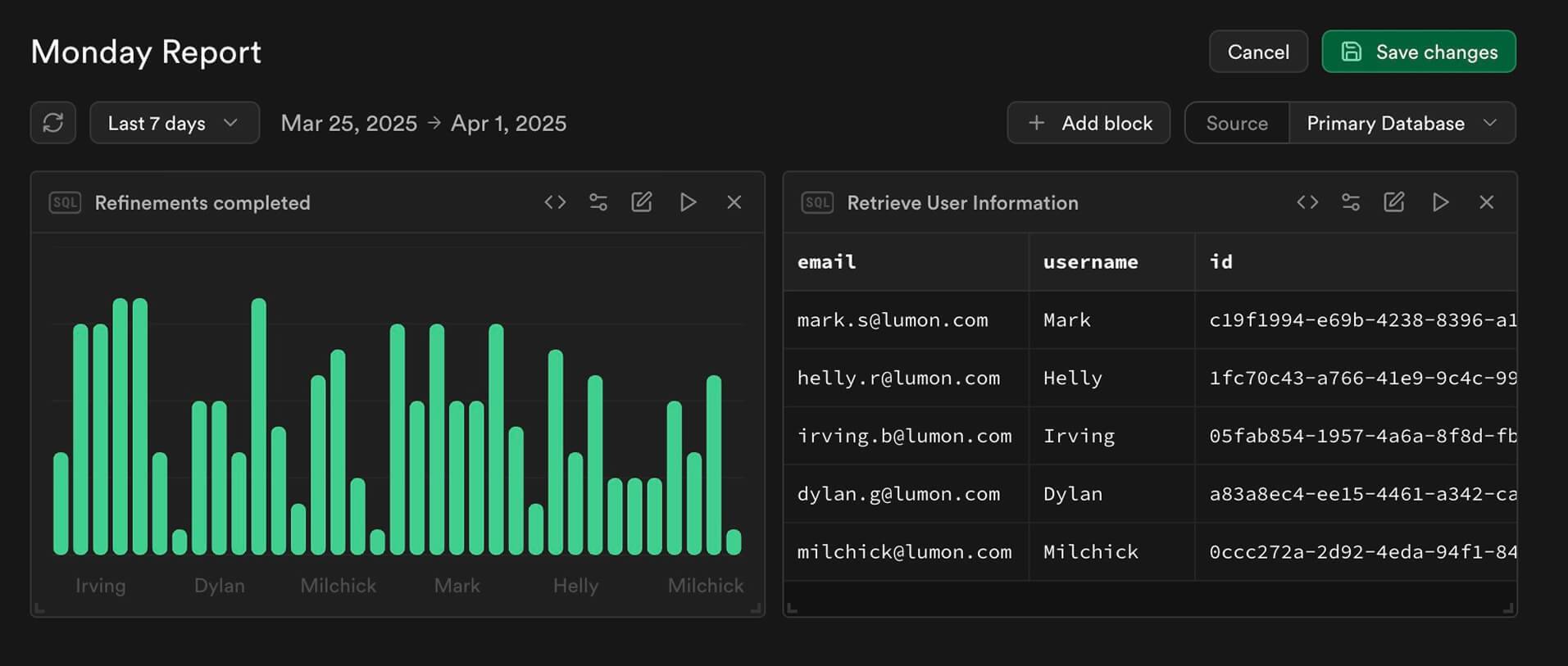View SQL code of Refinements completed block
The width and height of the screenshot is (1568, 666).
(x=555, y=202)
